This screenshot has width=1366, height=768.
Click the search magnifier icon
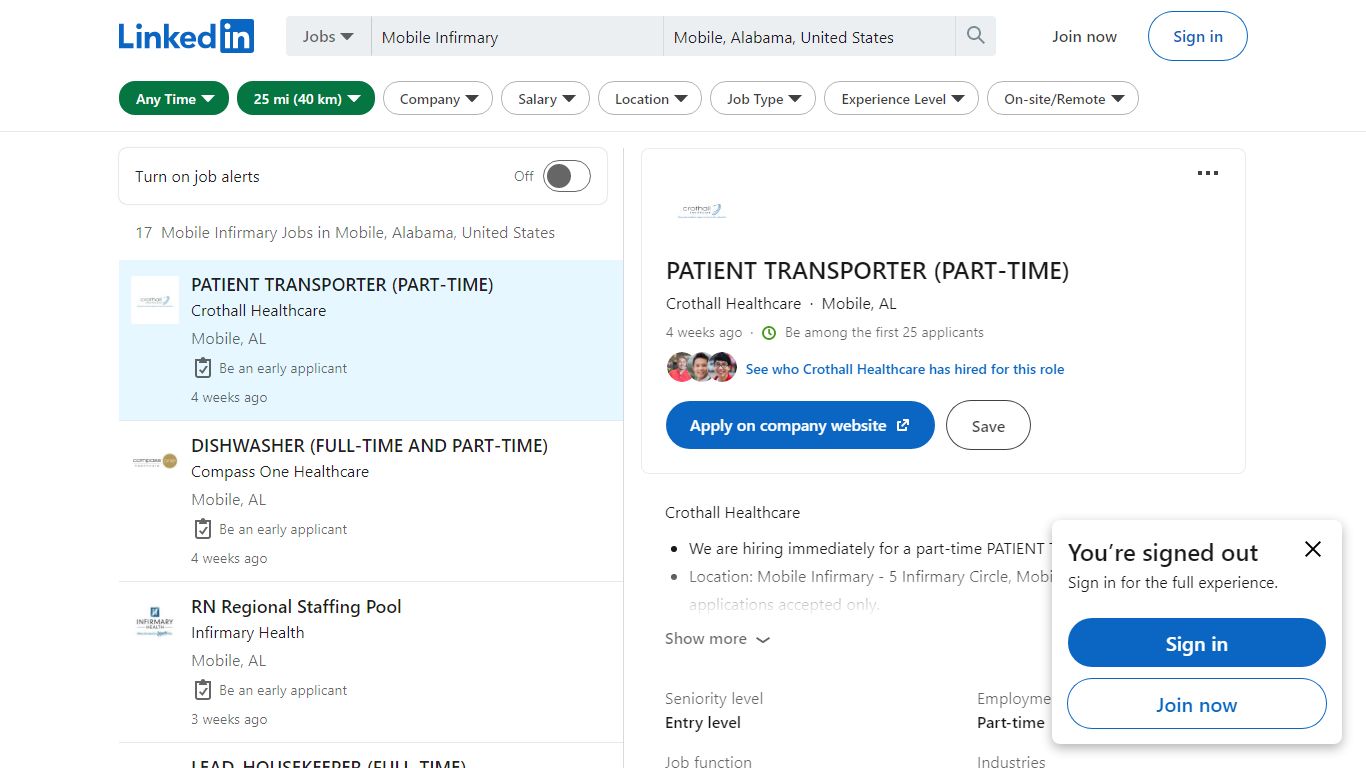tap(976, 36)
